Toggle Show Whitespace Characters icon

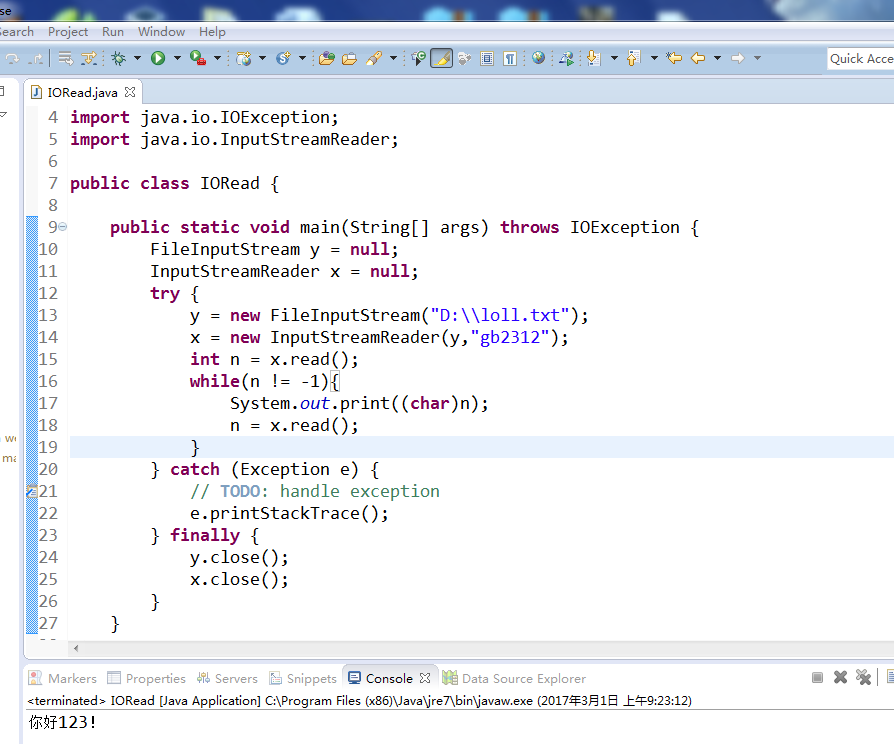(x=510, y=58)
